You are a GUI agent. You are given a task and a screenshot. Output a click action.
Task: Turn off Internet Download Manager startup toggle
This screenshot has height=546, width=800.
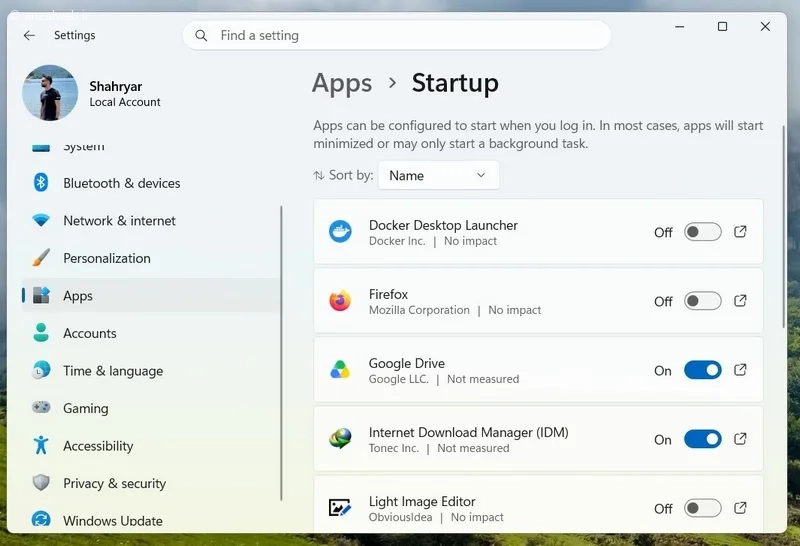point(703,439)
